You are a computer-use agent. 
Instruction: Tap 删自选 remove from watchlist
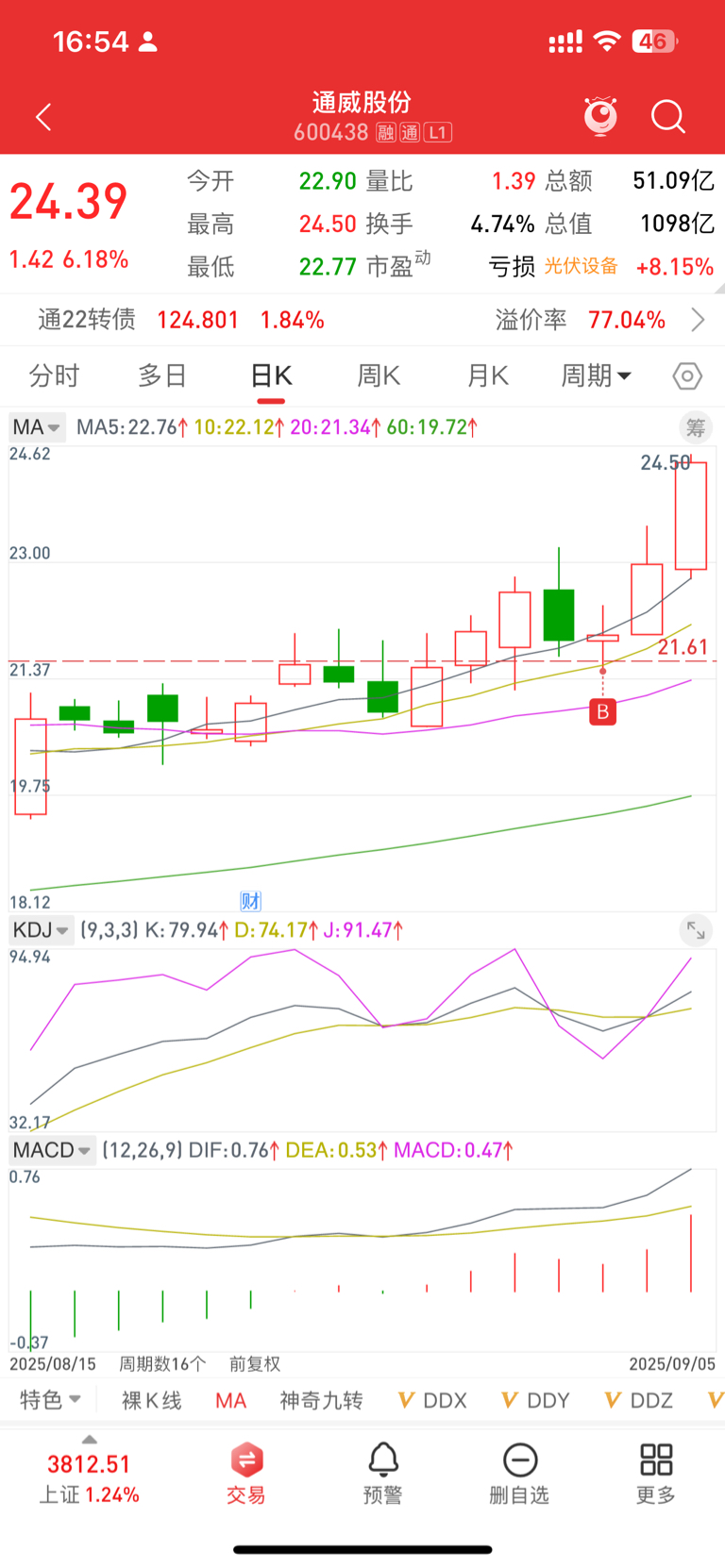coord(519,1473)
